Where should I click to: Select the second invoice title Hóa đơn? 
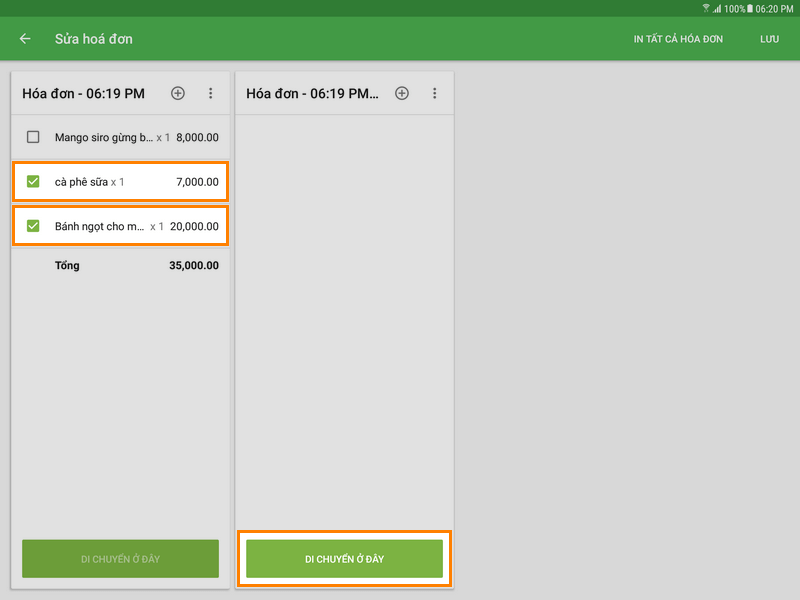coord(312,93)
